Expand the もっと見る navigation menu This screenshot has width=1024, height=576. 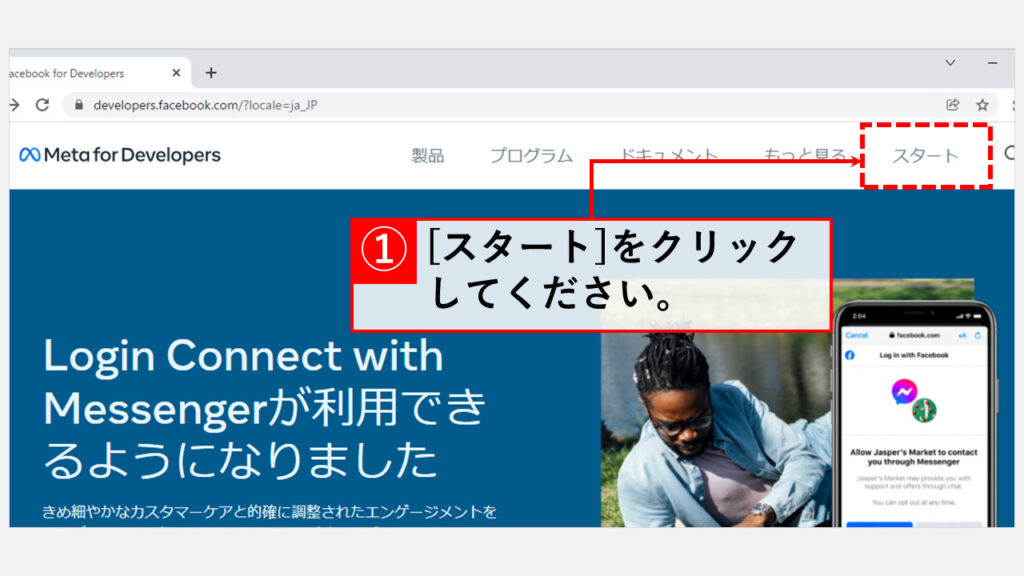[805, 156]
